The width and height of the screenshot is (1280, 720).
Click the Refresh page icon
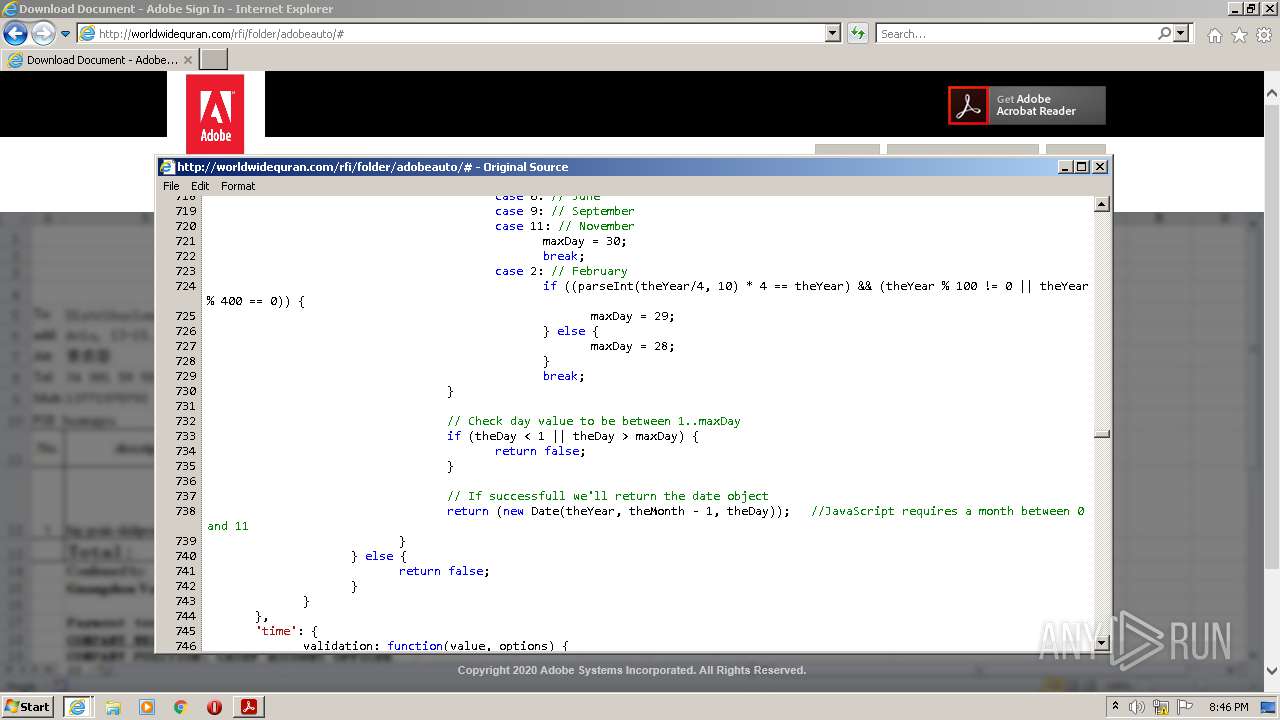[857, 34]
